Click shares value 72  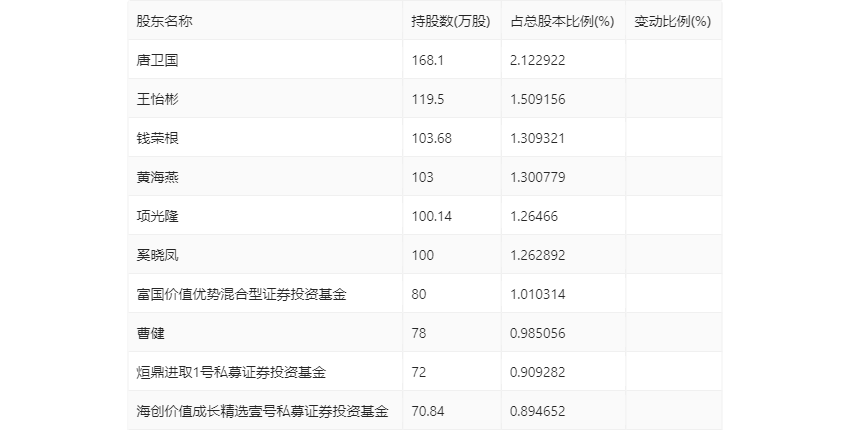click(419, 373)
